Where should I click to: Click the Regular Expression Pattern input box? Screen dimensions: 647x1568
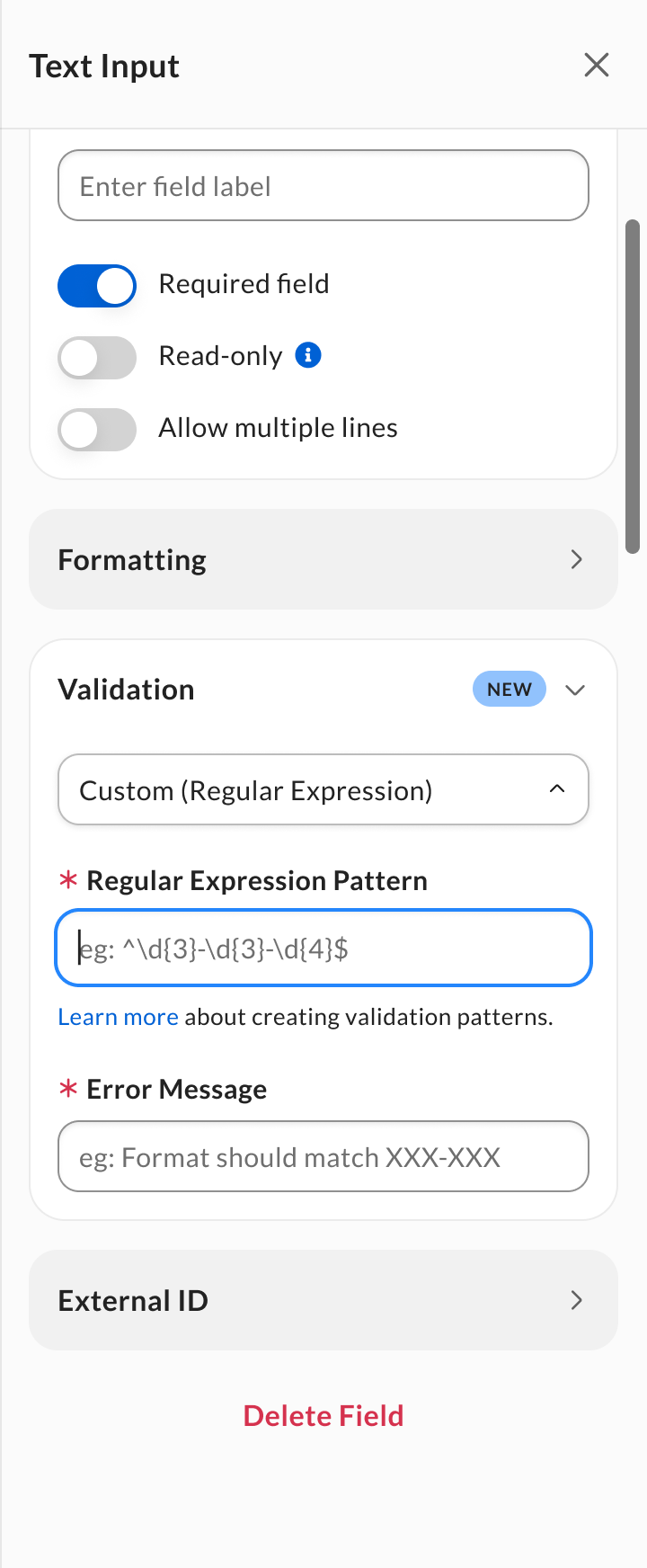point(323,948)
